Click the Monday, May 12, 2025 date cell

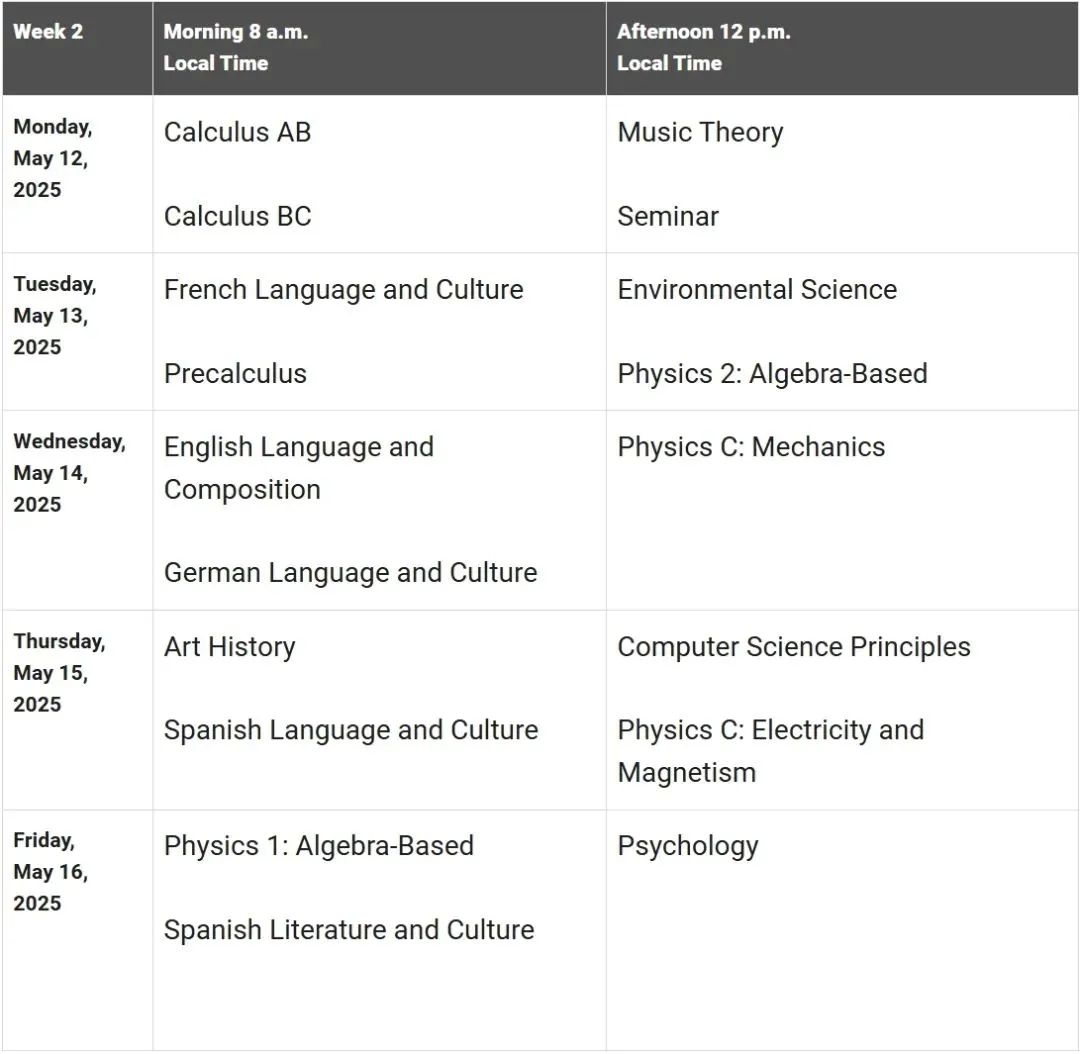tap(52, 158)
